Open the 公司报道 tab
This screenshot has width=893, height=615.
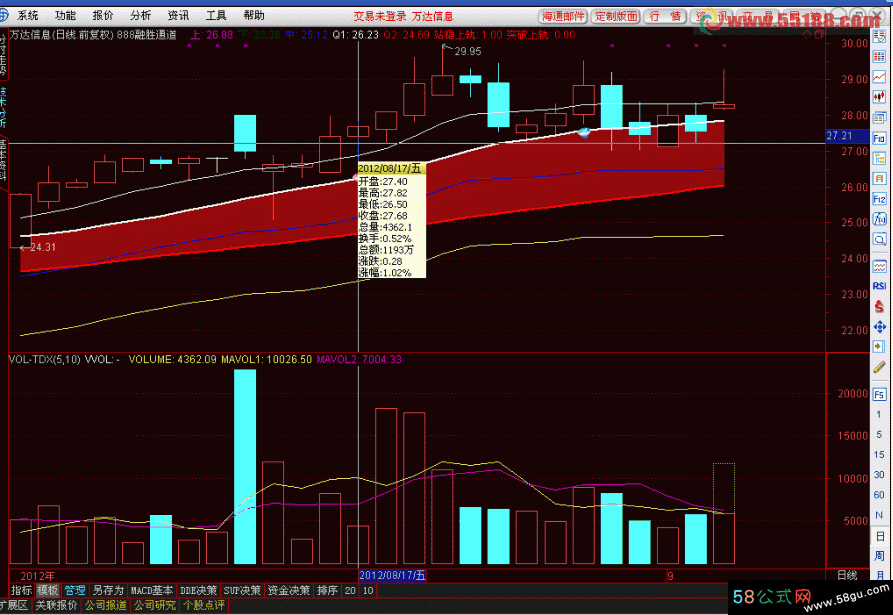tap(106, 605)
